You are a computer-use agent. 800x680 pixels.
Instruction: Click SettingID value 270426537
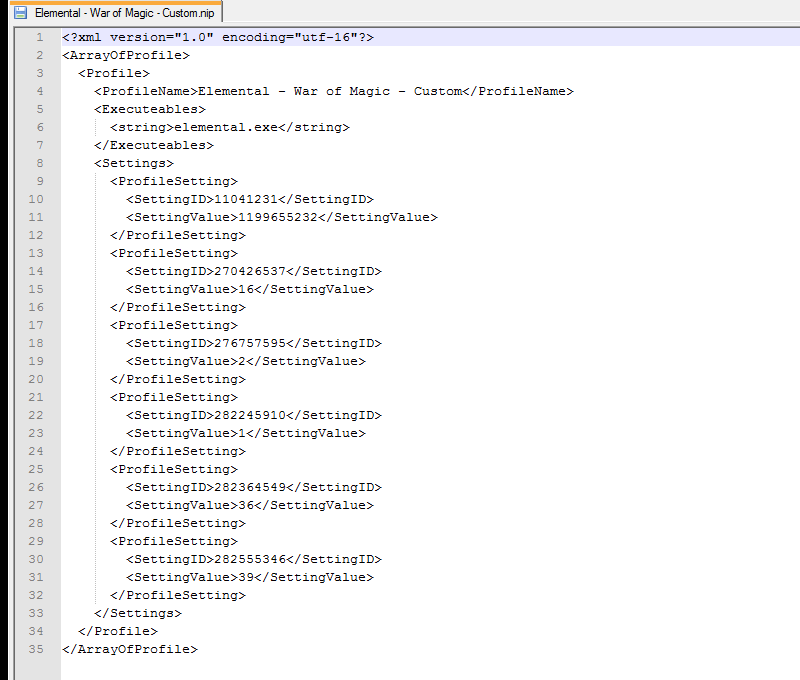(x=249, y=271)
